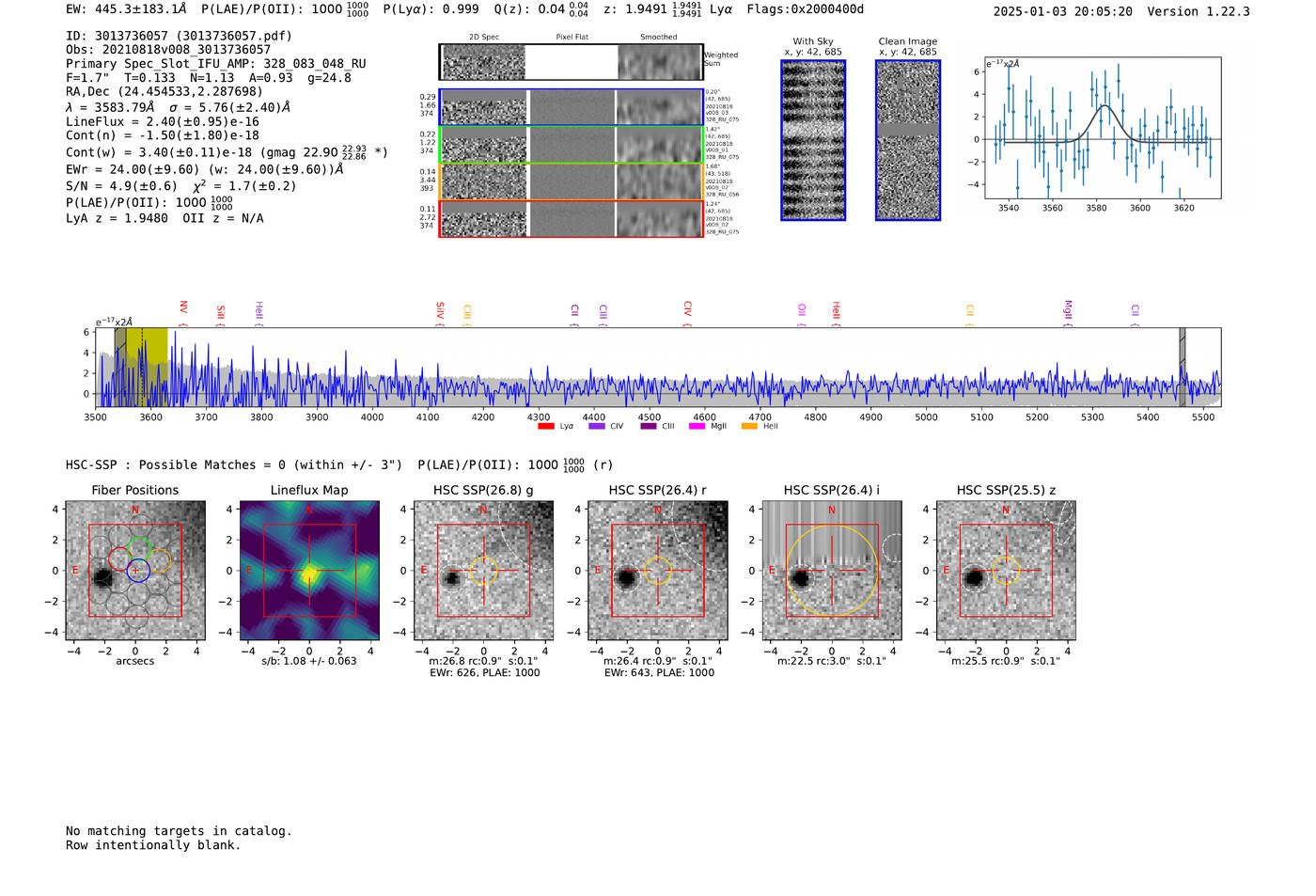The image size is (1316, 896).
Task: Select the green-bordered 2D spectrum fiber row
Action: point(572,145)
